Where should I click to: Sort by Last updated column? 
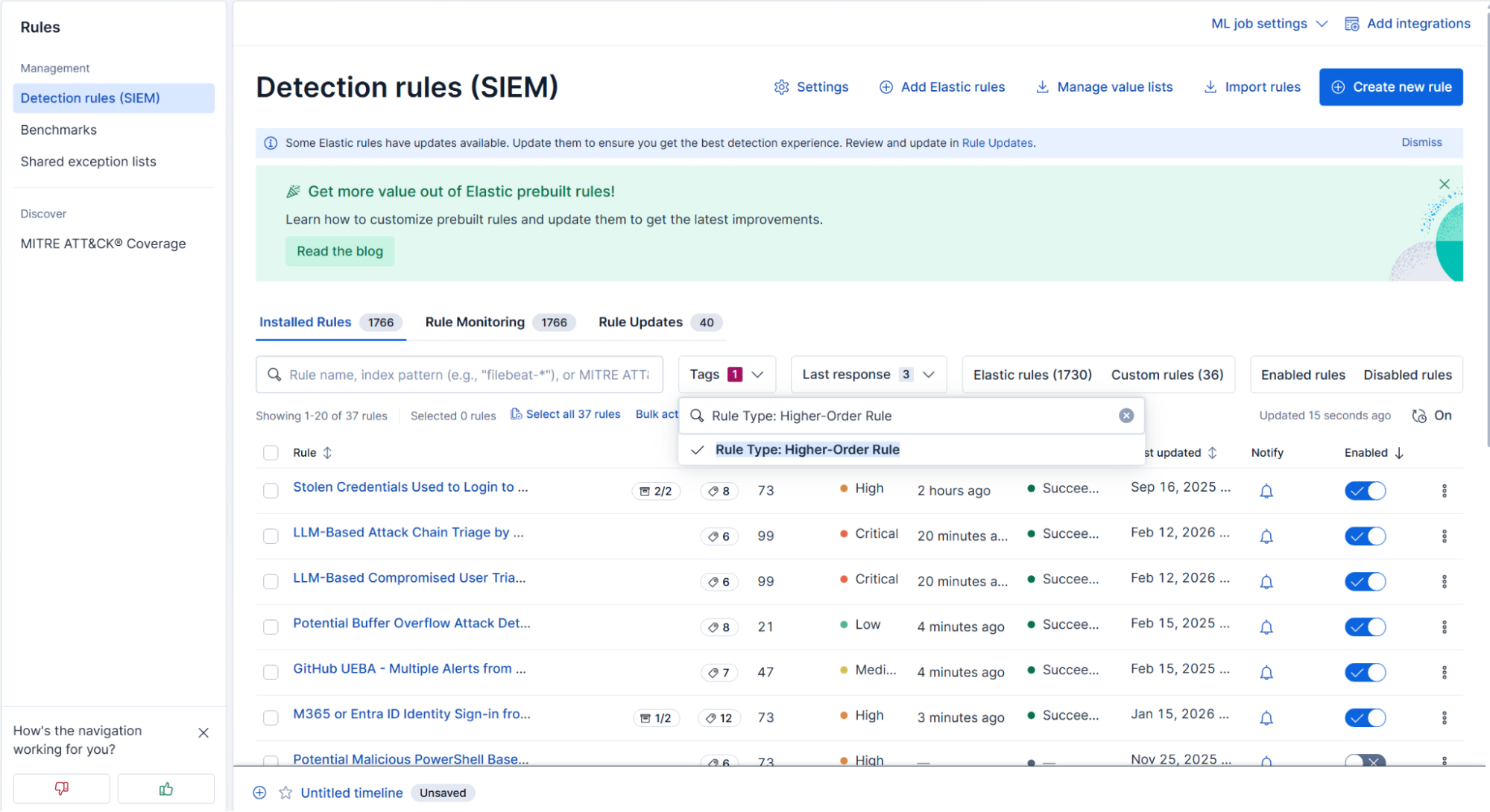(x=1181, y=453)
